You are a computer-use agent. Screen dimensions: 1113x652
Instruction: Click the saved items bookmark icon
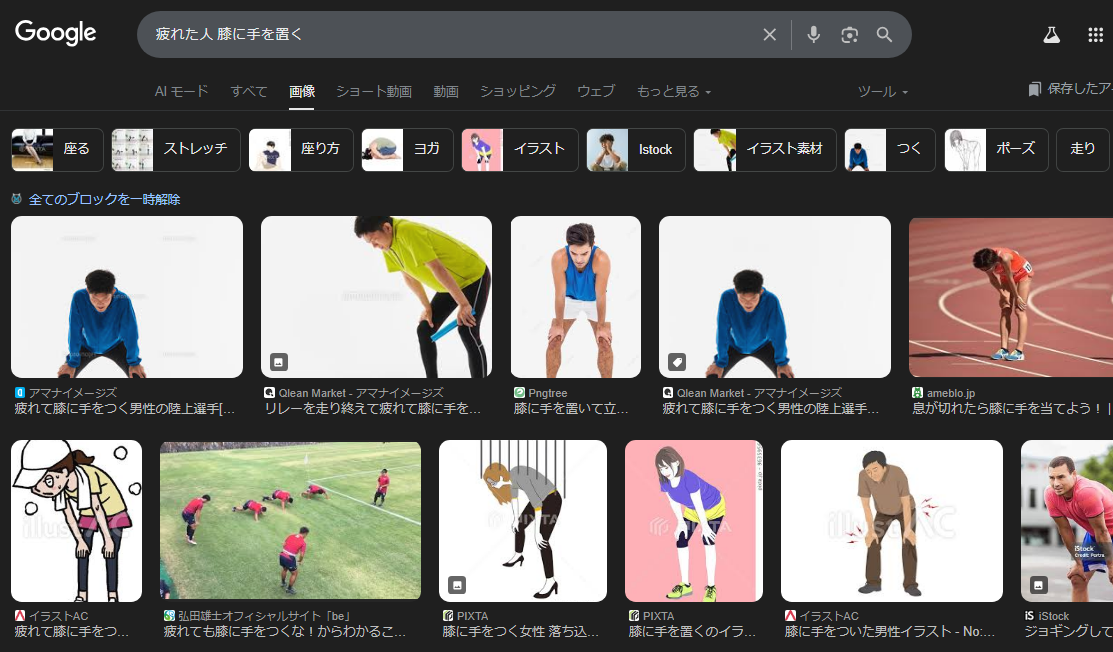point(1034,90)
